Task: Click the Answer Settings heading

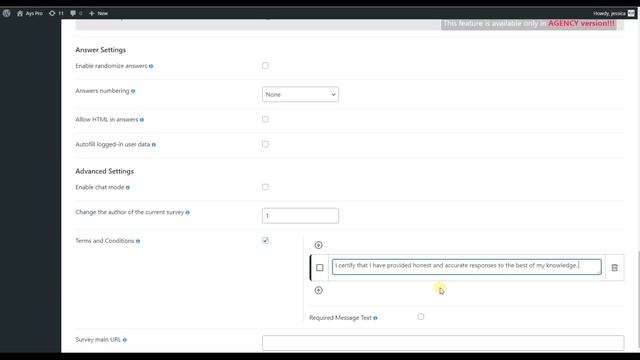Action: click(100, 50)
